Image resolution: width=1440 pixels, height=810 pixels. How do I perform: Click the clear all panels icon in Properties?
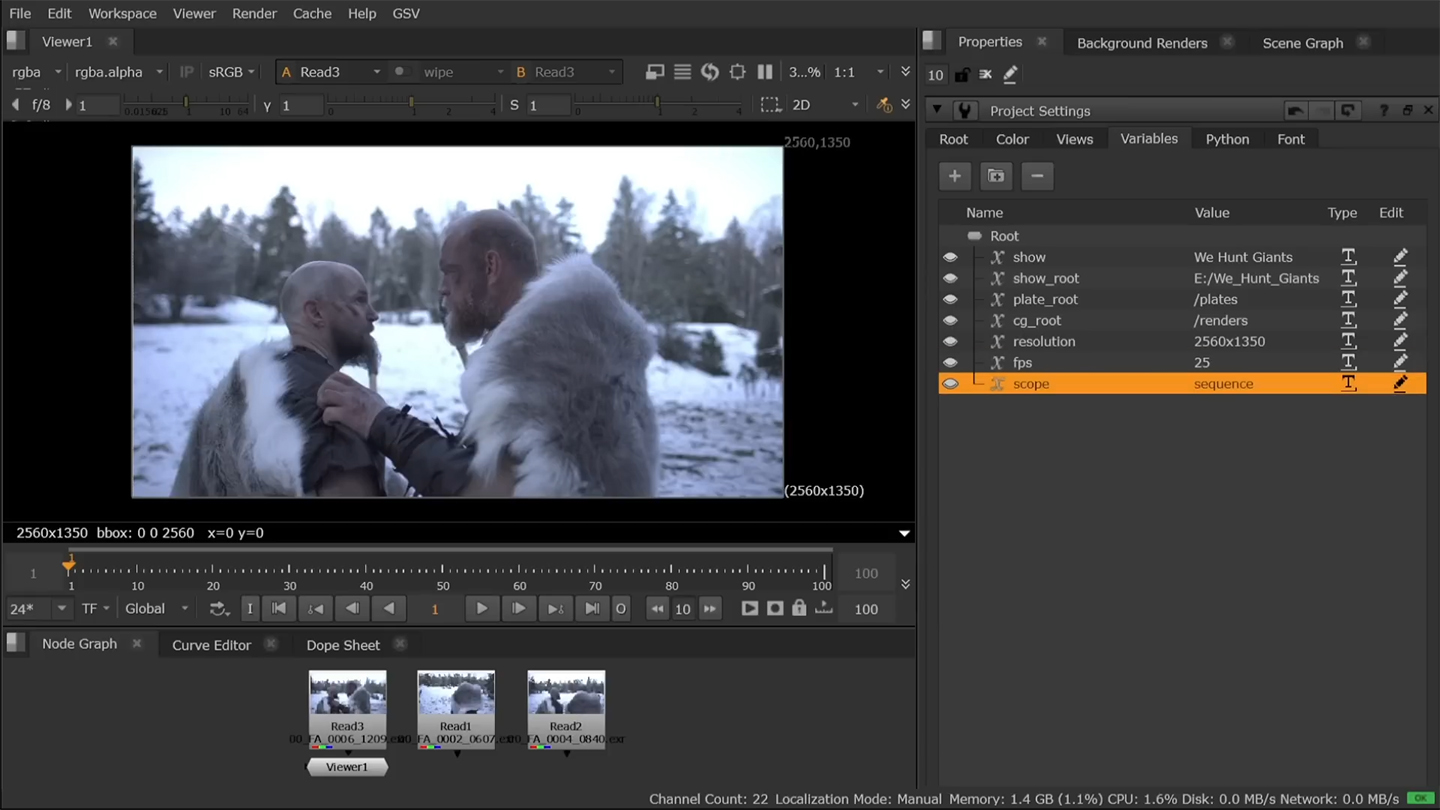pyautogui.click(x=986, y=74)
